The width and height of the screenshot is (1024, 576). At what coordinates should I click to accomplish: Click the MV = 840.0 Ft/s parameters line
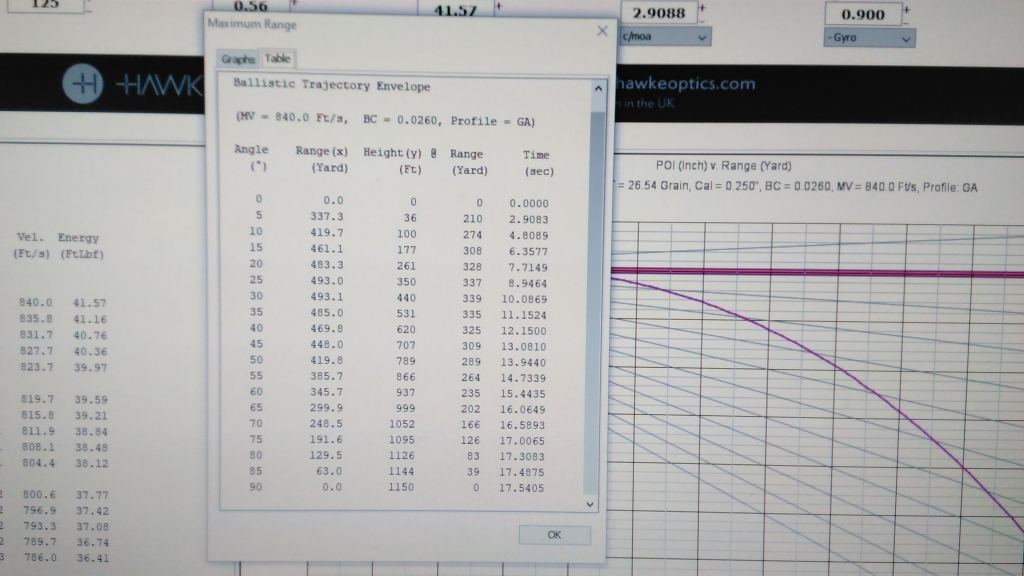tap(385, 120)
